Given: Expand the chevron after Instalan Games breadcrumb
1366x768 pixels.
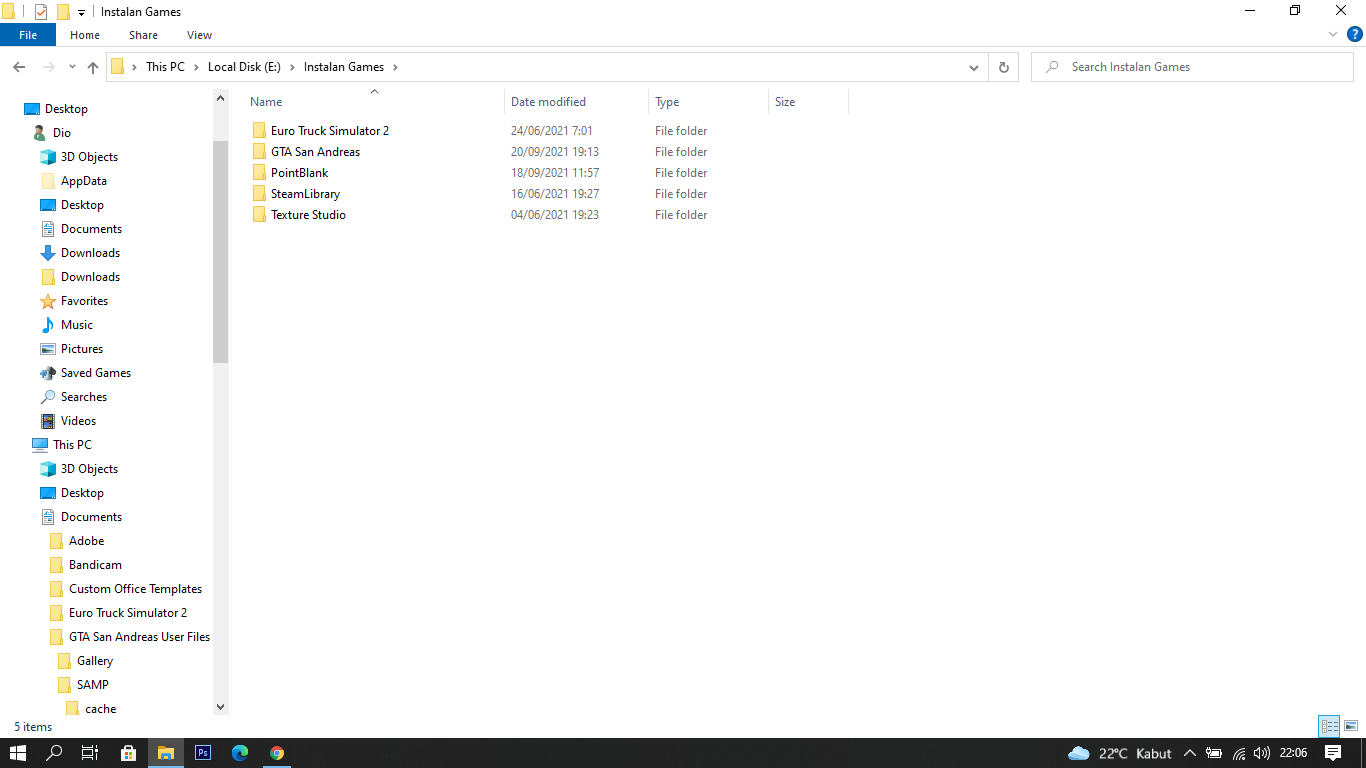Looking at the screenshot, I should [395, 67].
